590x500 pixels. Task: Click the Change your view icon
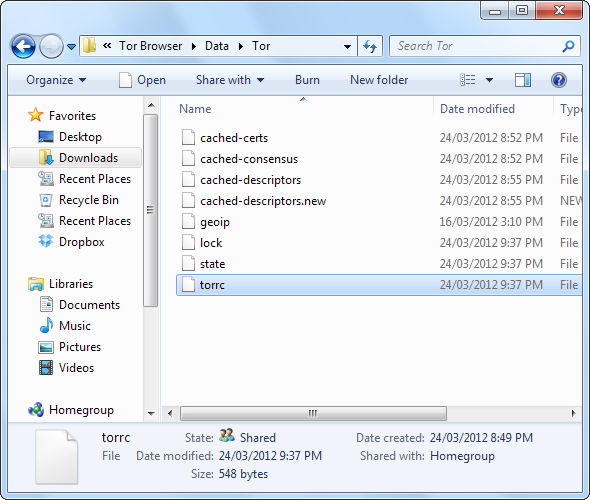[x=468, y=80]
